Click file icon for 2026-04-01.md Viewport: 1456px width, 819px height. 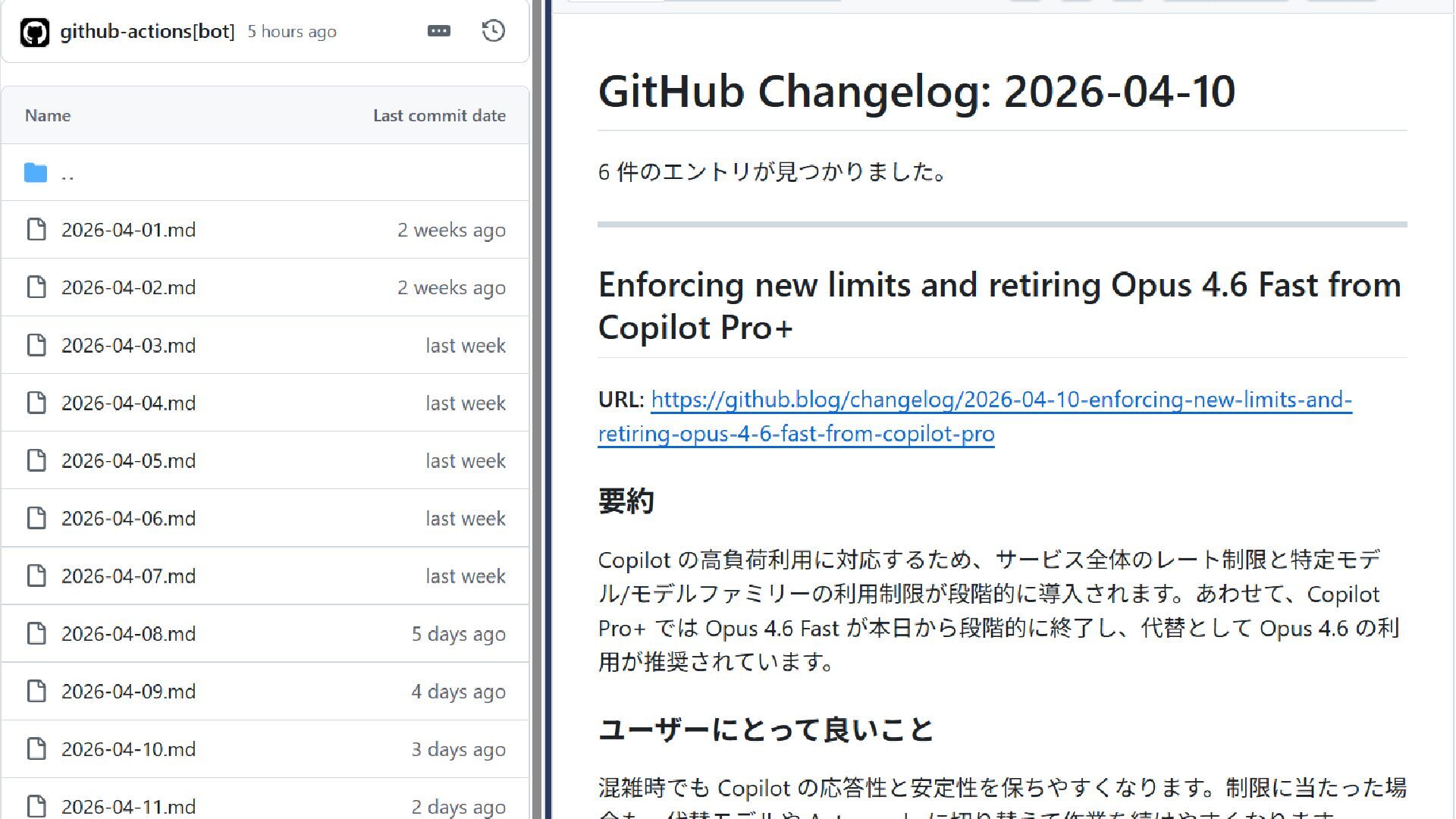(36, 230)
